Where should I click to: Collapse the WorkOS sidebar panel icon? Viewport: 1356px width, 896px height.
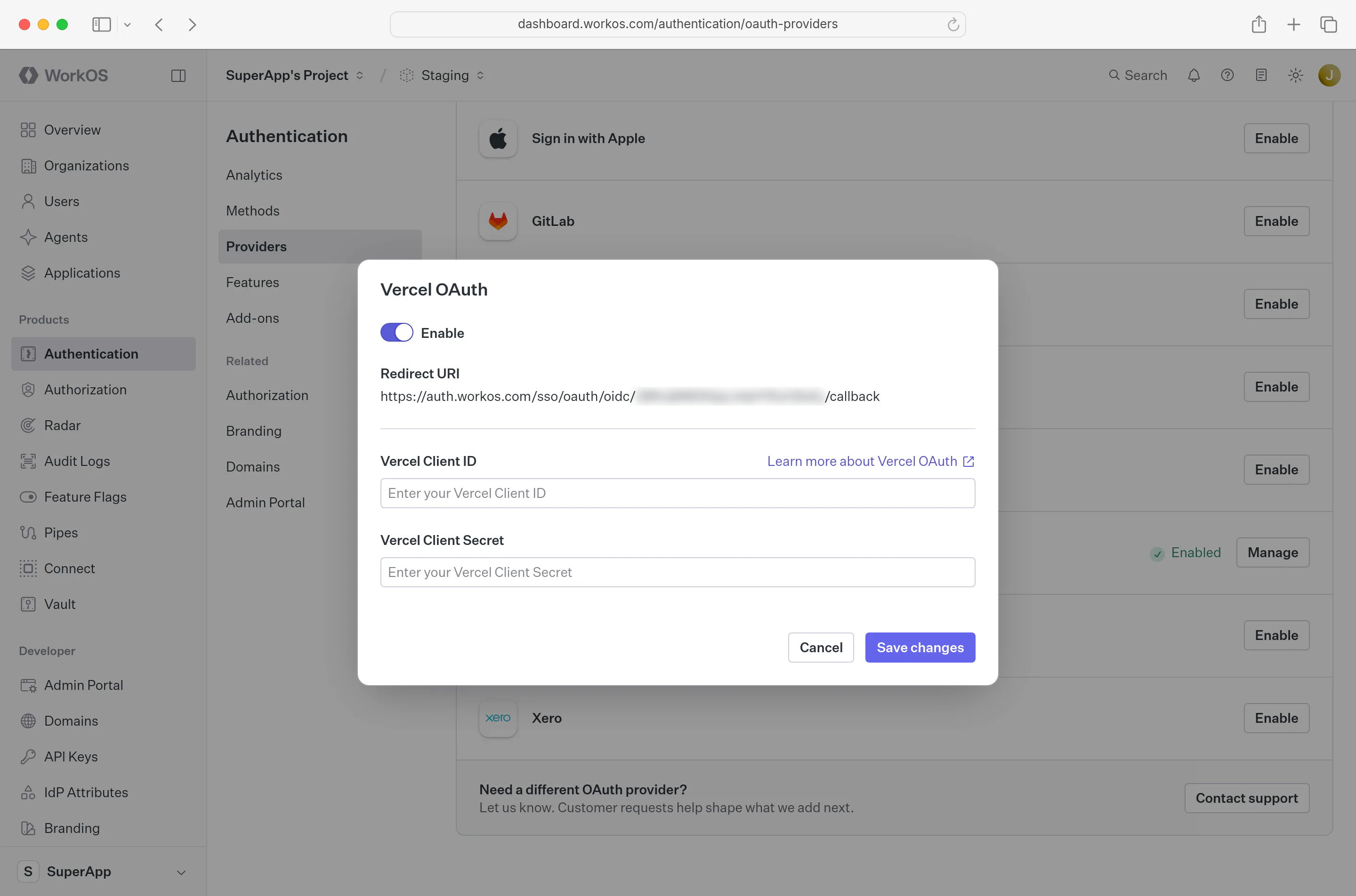click(x=178, y=75)
